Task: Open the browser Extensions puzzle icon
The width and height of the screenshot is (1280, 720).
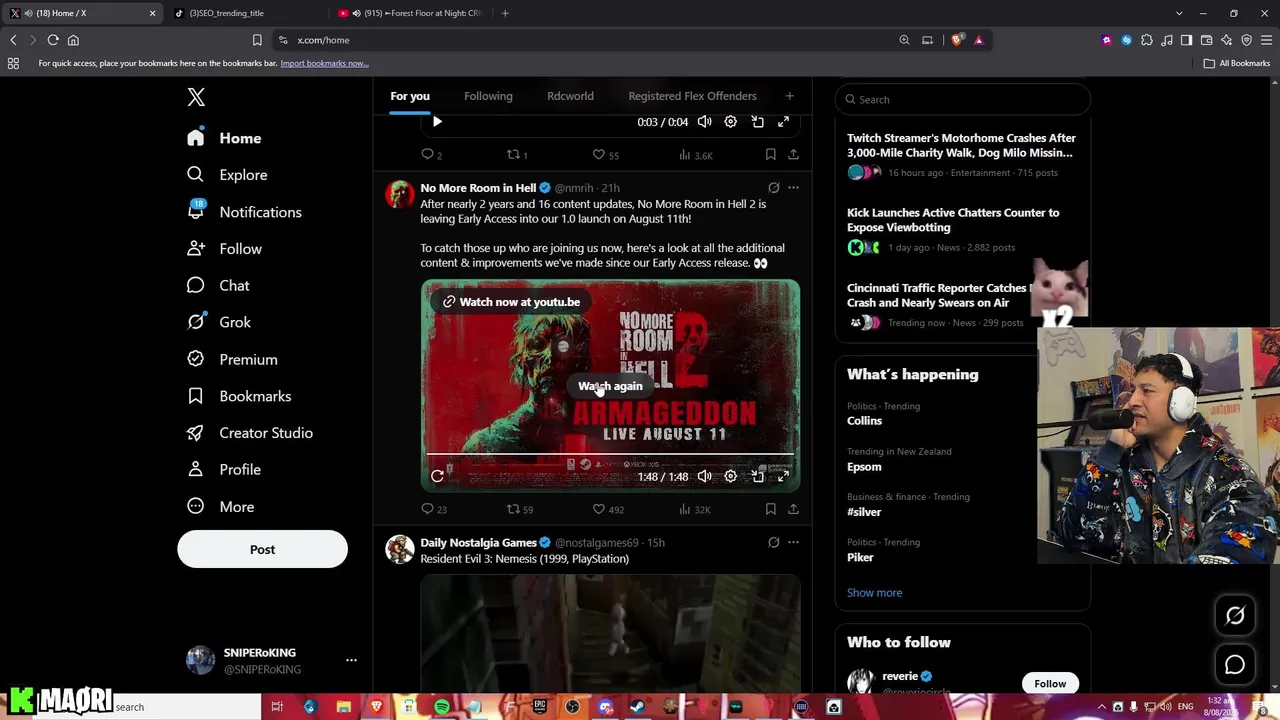Action: pyautogui.click(x=1146, y=40)
